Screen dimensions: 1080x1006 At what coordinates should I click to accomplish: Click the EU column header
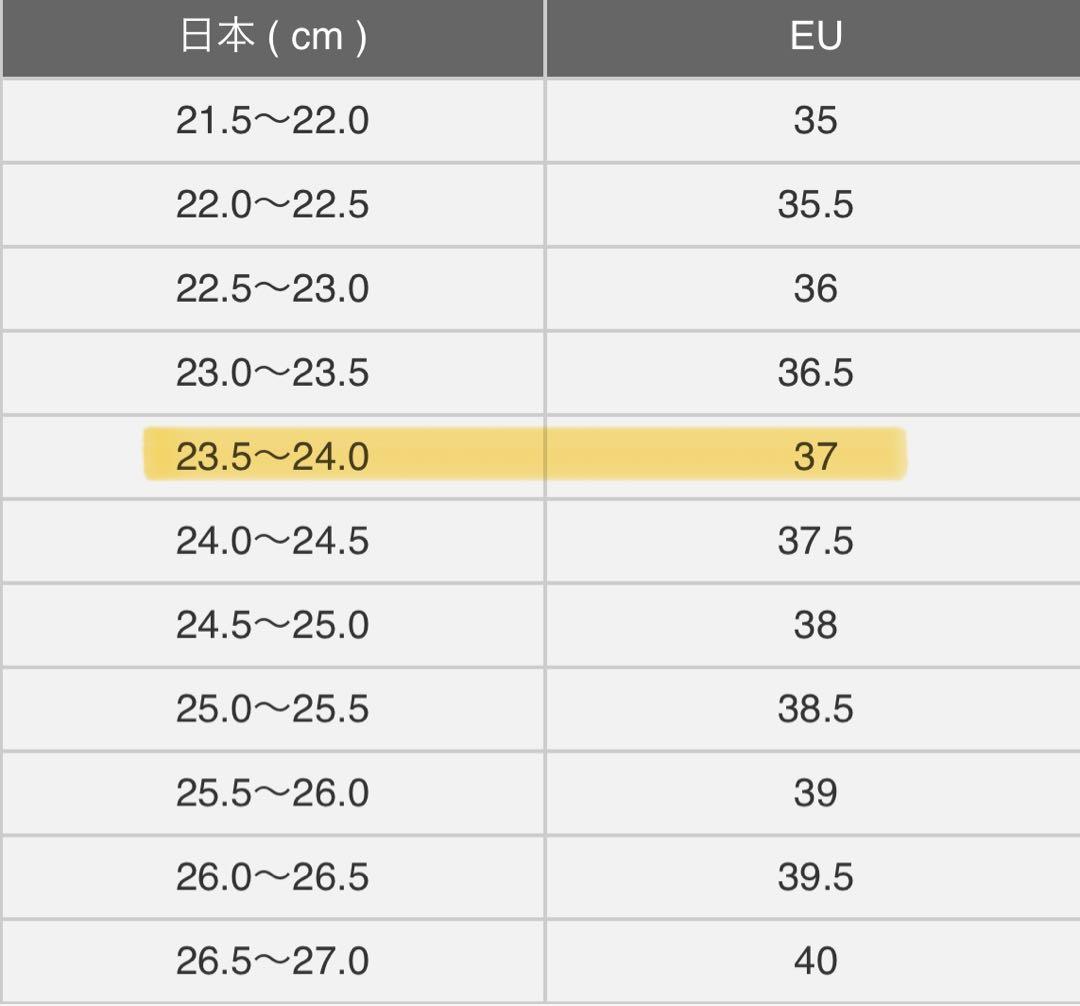pyautogui.click(x=815, y=37)
